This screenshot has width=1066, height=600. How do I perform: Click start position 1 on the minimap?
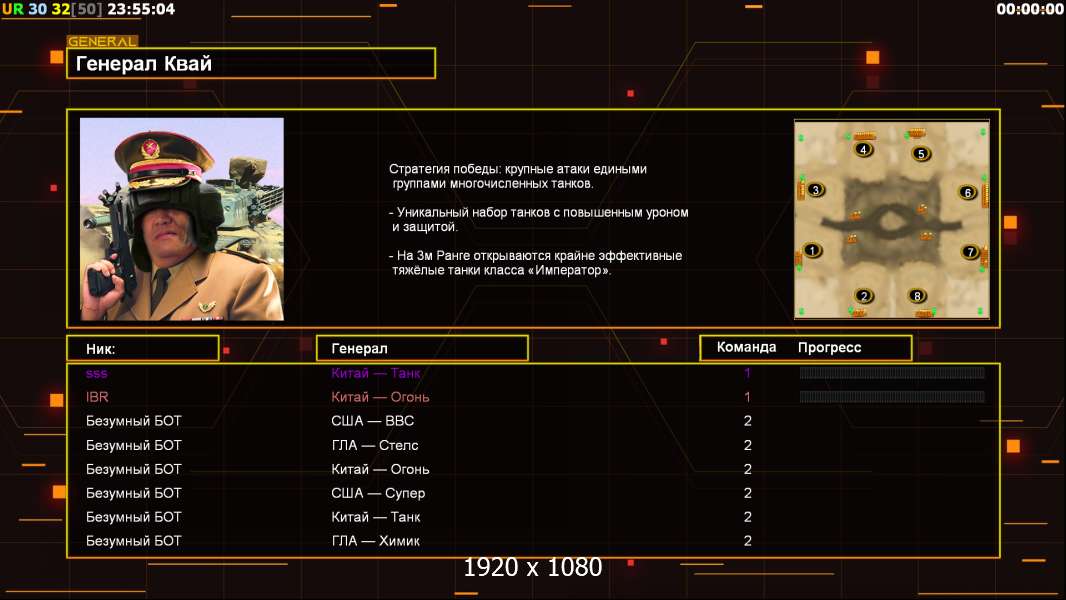[x=812, y=251]
